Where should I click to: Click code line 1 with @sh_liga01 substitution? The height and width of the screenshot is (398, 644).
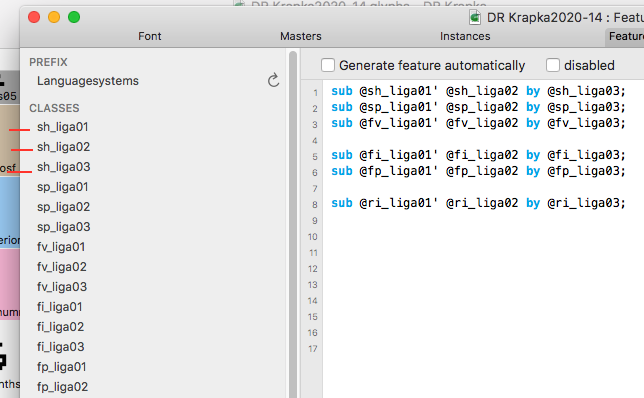(x=478, y=91)
